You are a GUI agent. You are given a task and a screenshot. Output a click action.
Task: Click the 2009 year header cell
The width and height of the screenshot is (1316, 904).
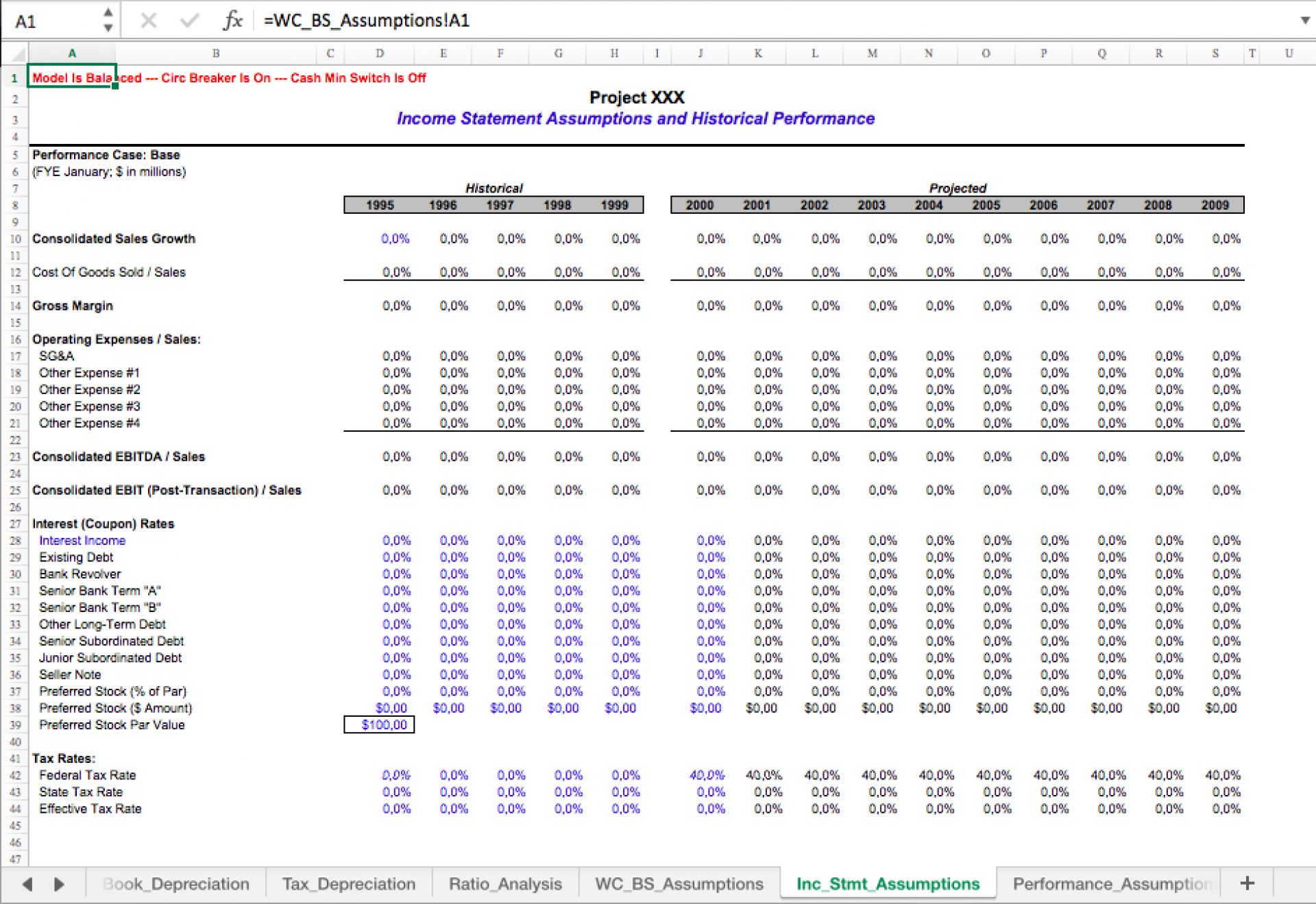[x=1215, y=205]
